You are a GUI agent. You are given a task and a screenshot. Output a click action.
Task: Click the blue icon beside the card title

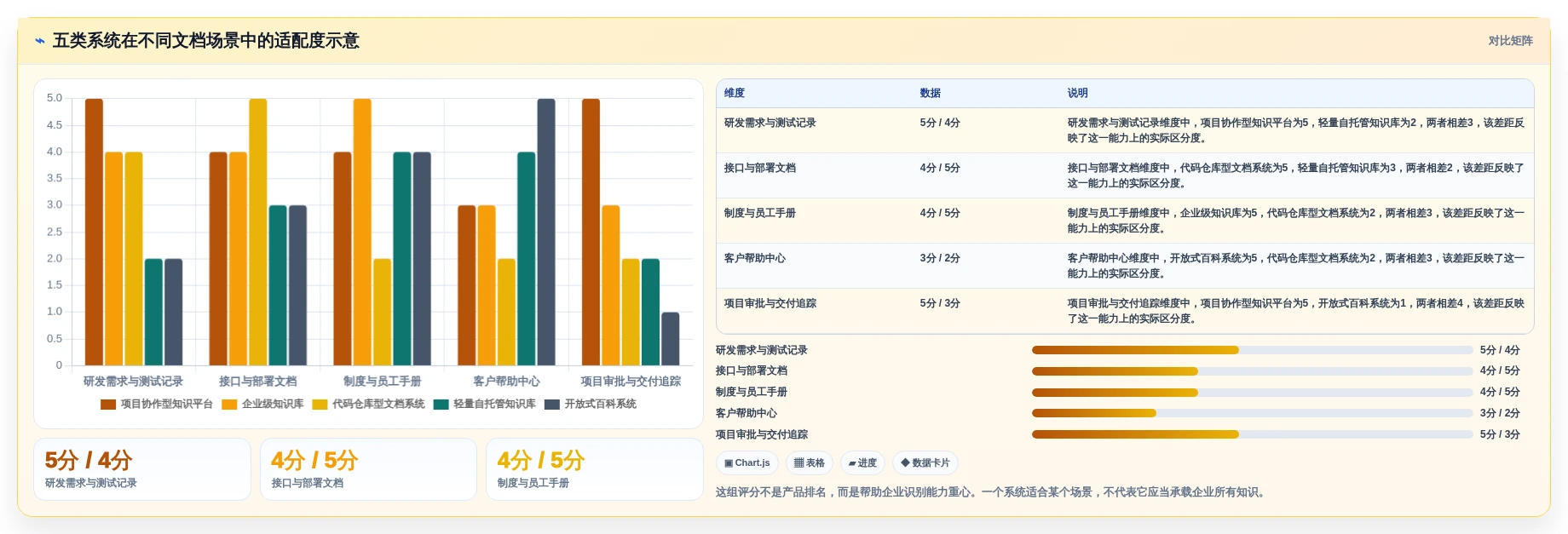pos(40,41)
